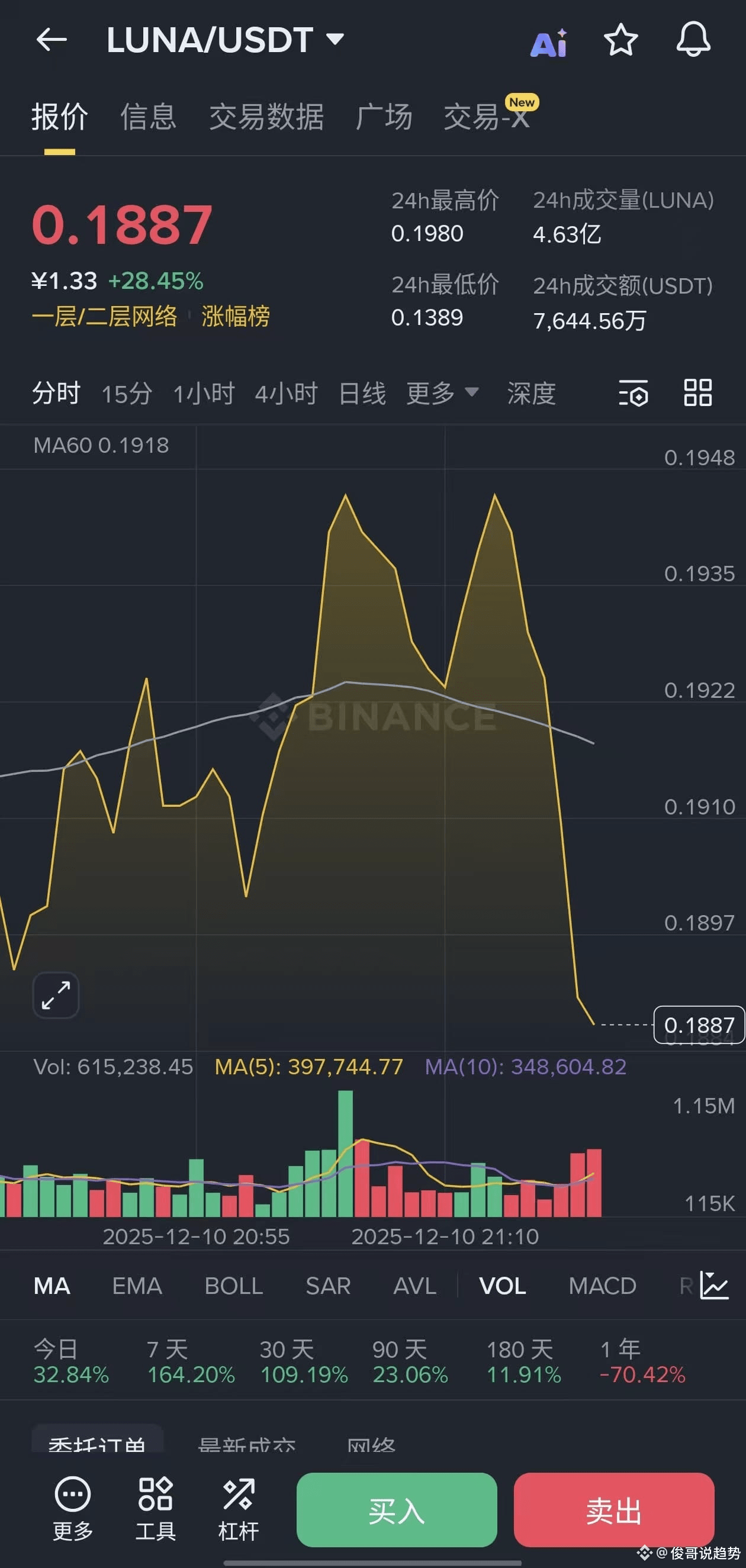The width and height of the screenshot is (746, 1568).
Task: Tap the Vol: 615,238.45 readout
Action: 113,1067
